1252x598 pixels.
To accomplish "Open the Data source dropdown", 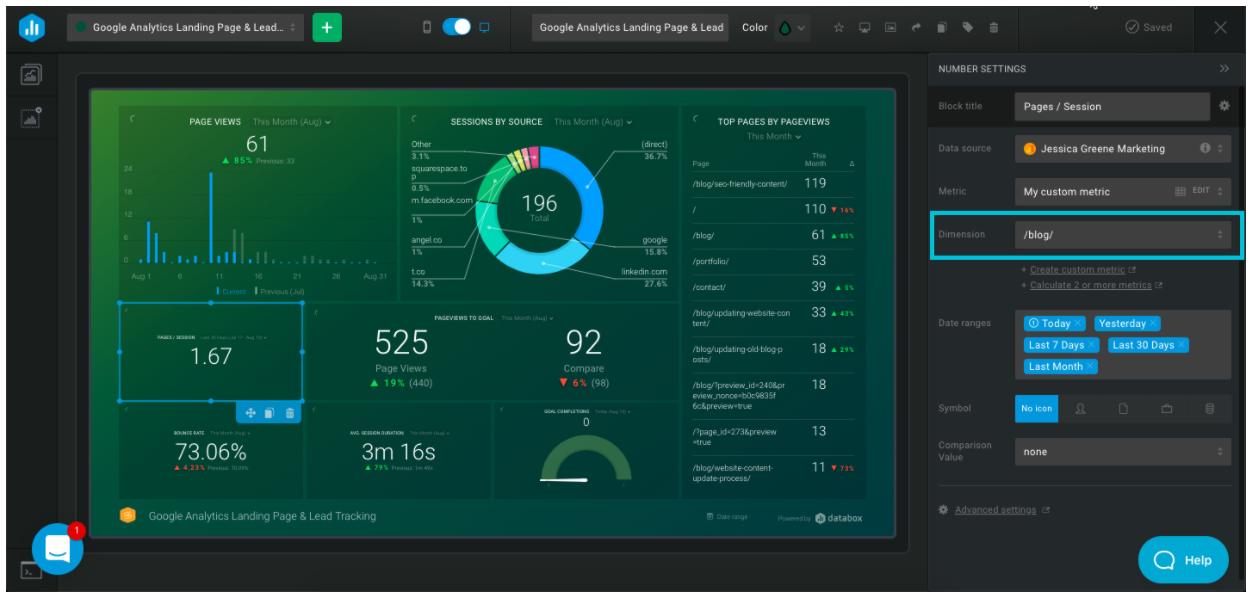I will (1122, 149).
